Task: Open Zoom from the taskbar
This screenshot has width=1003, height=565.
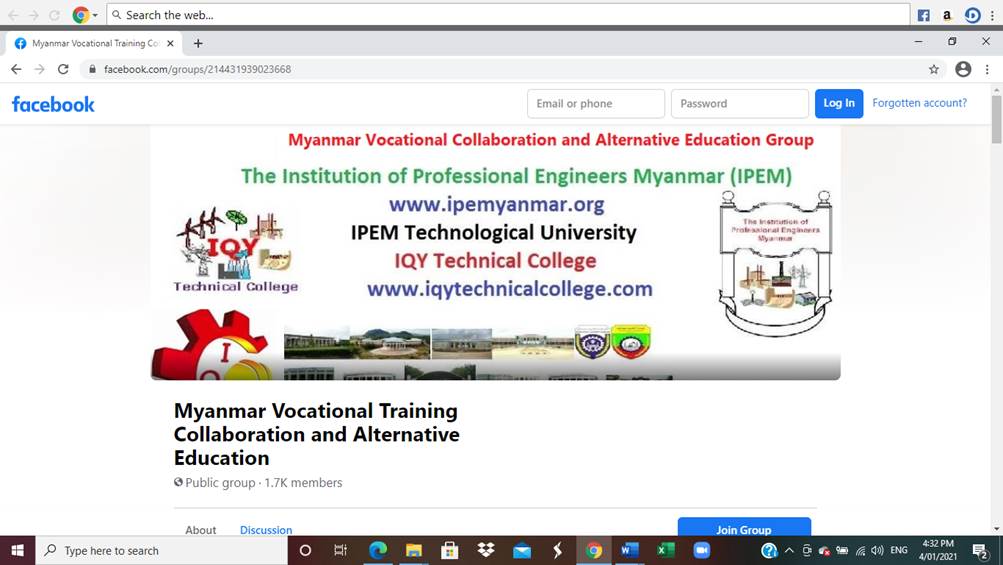Action: 702,550
